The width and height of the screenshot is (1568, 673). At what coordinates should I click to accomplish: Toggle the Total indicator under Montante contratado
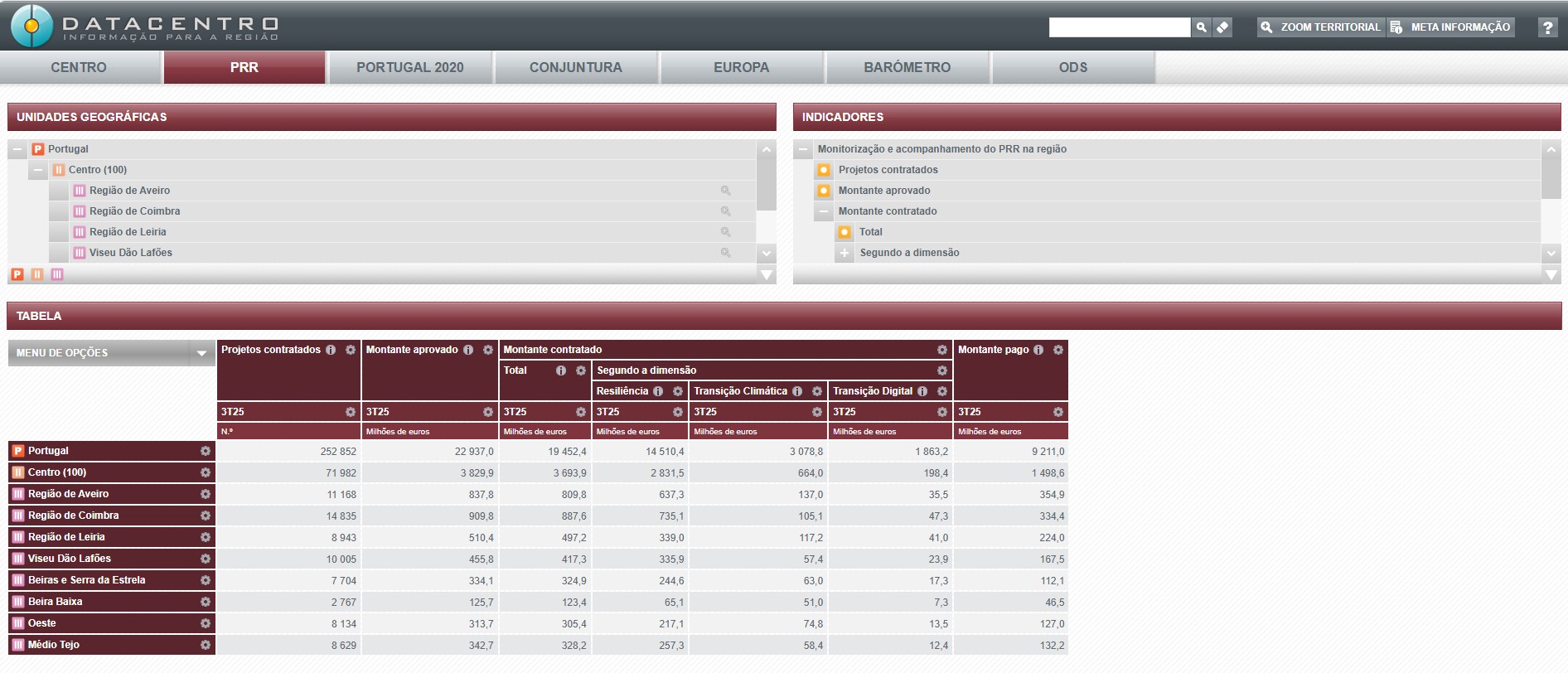click(x=844, y=232)
